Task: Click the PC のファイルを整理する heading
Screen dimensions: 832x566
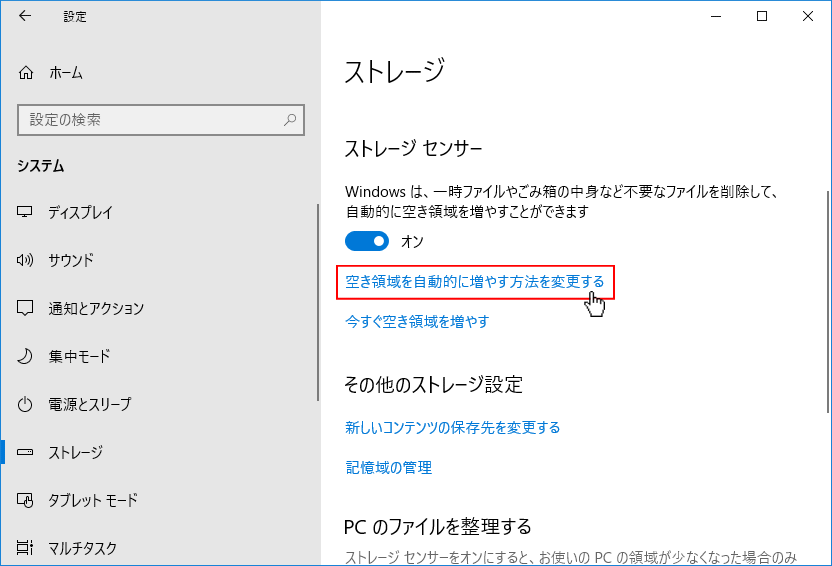Action: (438, 527)
